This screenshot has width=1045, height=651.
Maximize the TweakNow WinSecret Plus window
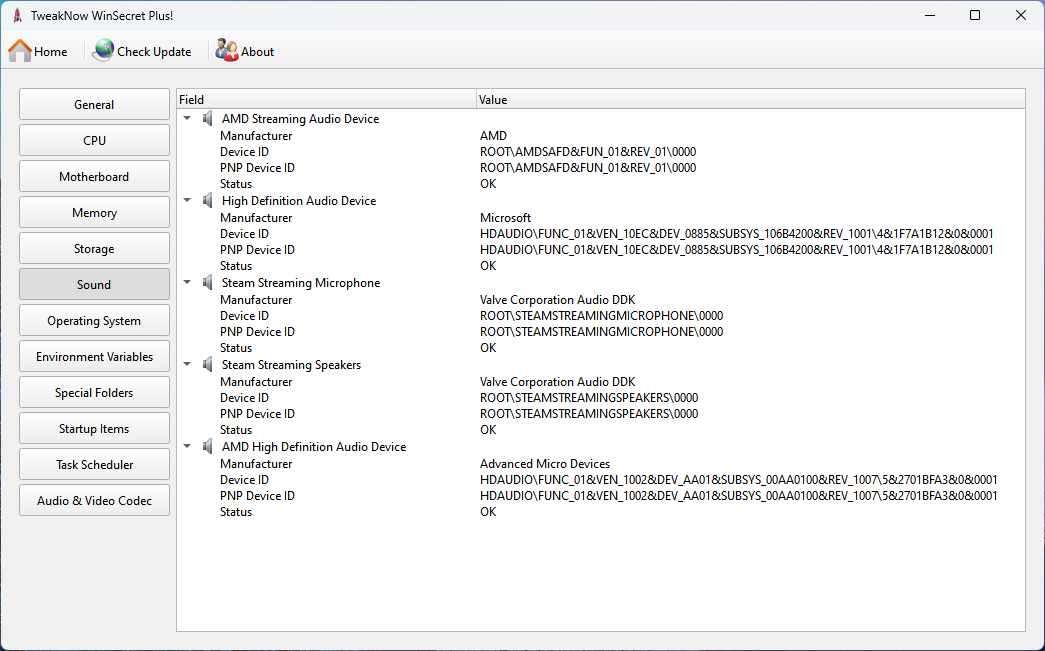click(974, 15)
